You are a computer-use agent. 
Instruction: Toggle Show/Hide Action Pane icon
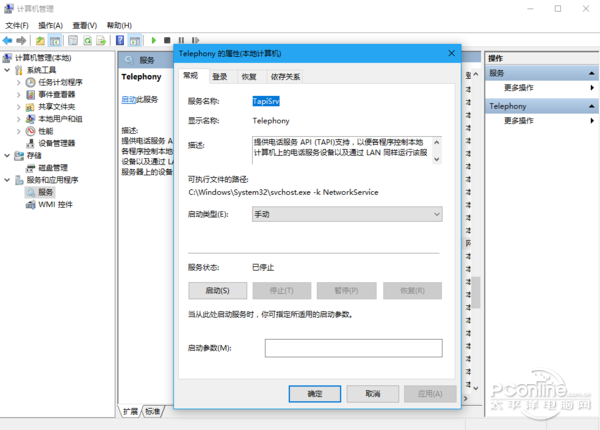tap(135, 40)
